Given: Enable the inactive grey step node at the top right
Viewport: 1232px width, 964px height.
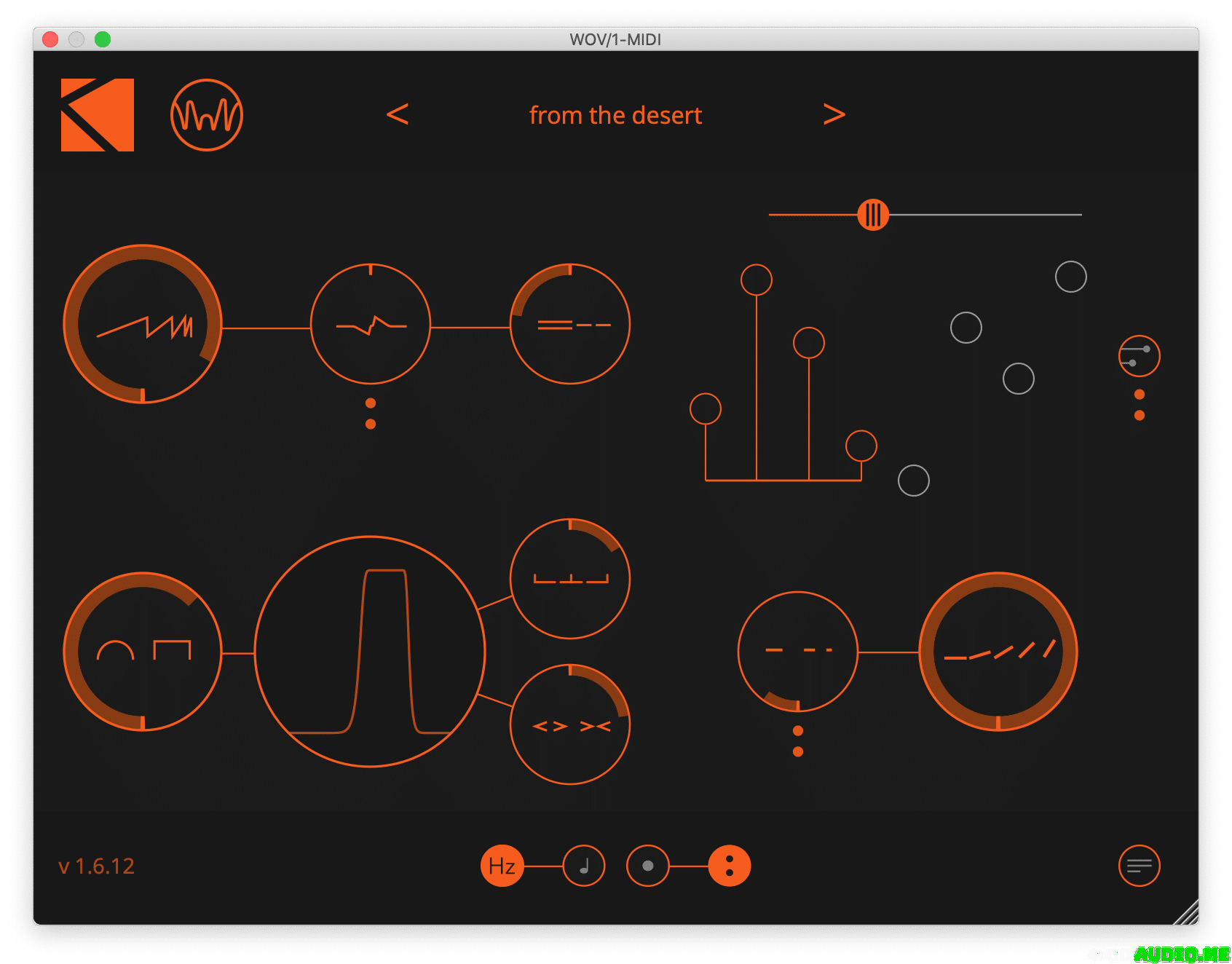Looking at the screenshot, I should [x=1071, y=277].
